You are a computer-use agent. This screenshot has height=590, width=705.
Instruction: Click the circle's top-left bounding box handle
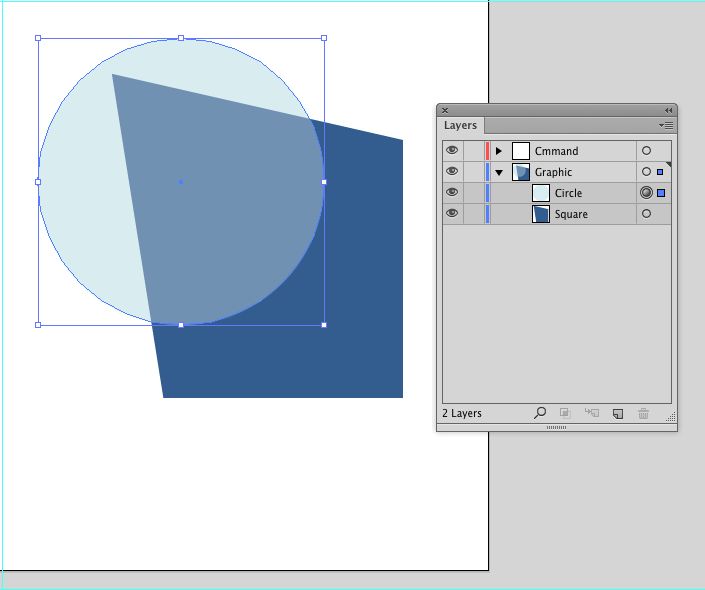coord(38,38)
